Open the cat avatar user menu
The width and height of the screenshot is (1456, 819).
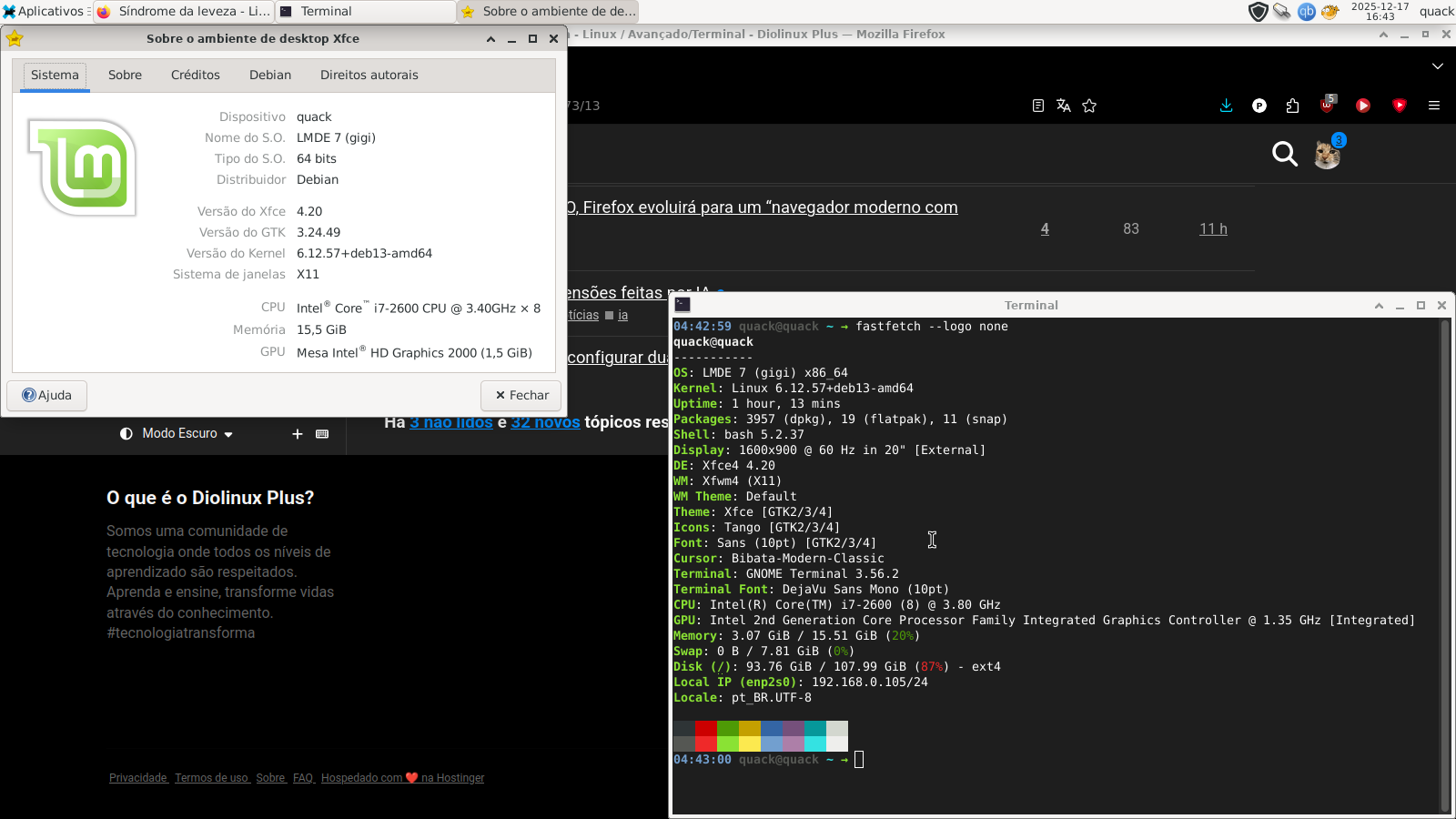click(1327, 155)
